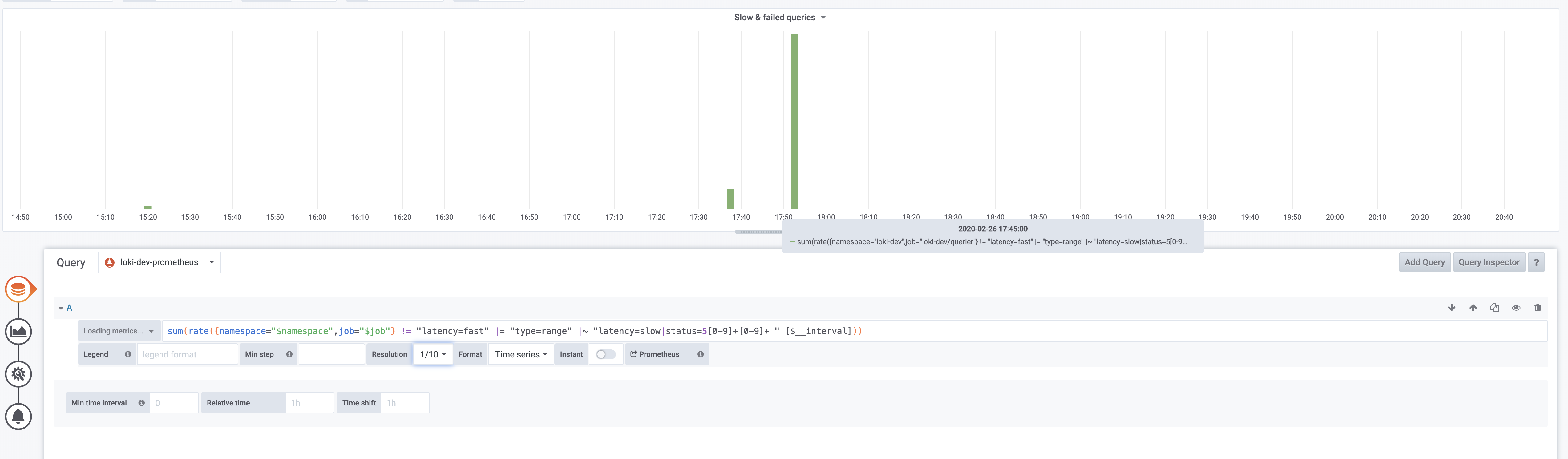Click the tooltip series legend entry

pyautogui.click(x=988, y=242)
